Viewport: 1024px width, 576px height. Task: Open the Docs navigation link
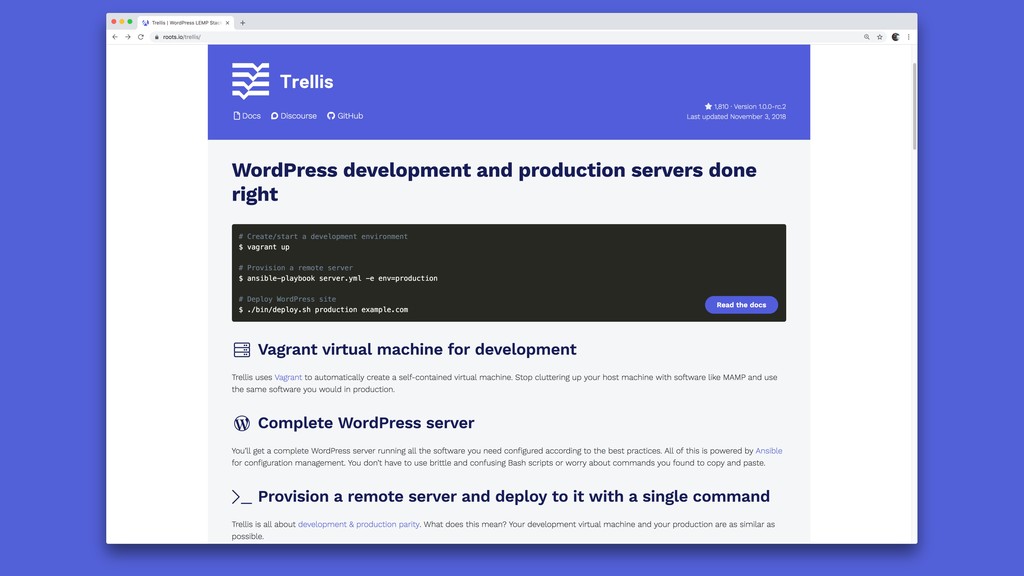[x=247, y=116]
